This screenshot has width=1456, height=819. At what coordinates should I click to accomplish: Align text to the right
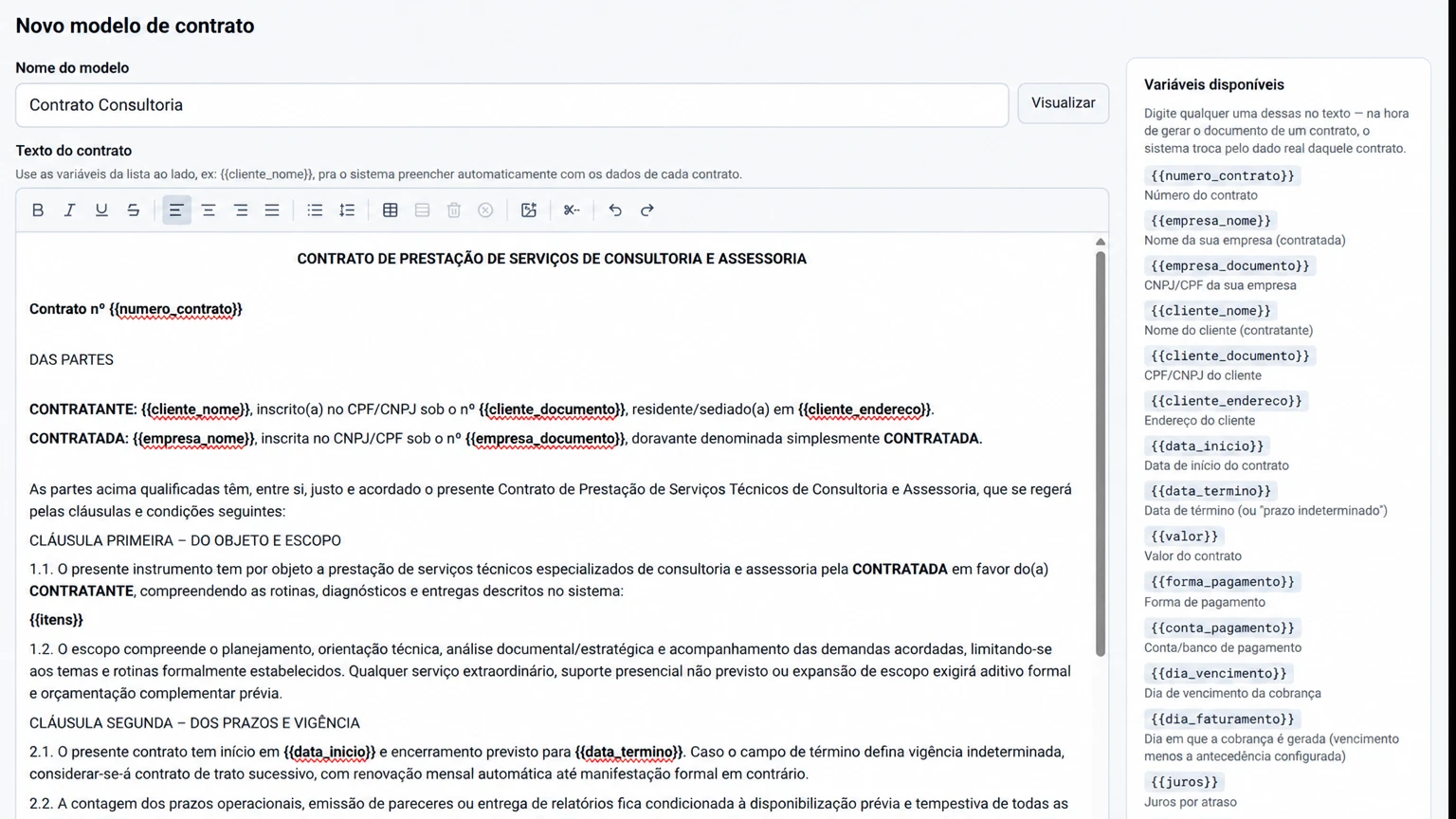[x=241, y=210]
